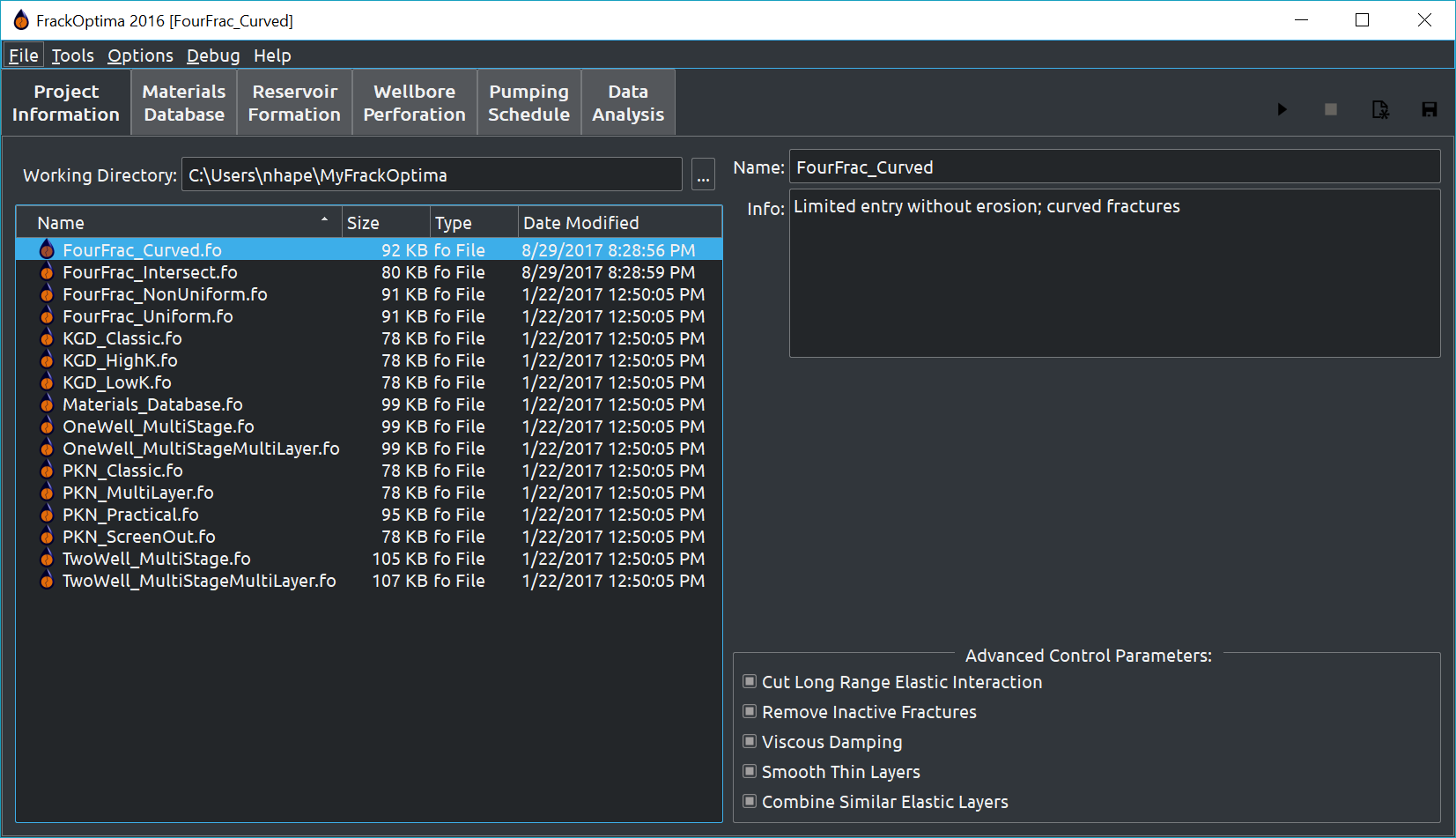Screen dimensions: 1456x838
Task: Sort file list by Type column
Action: (474, 223)
